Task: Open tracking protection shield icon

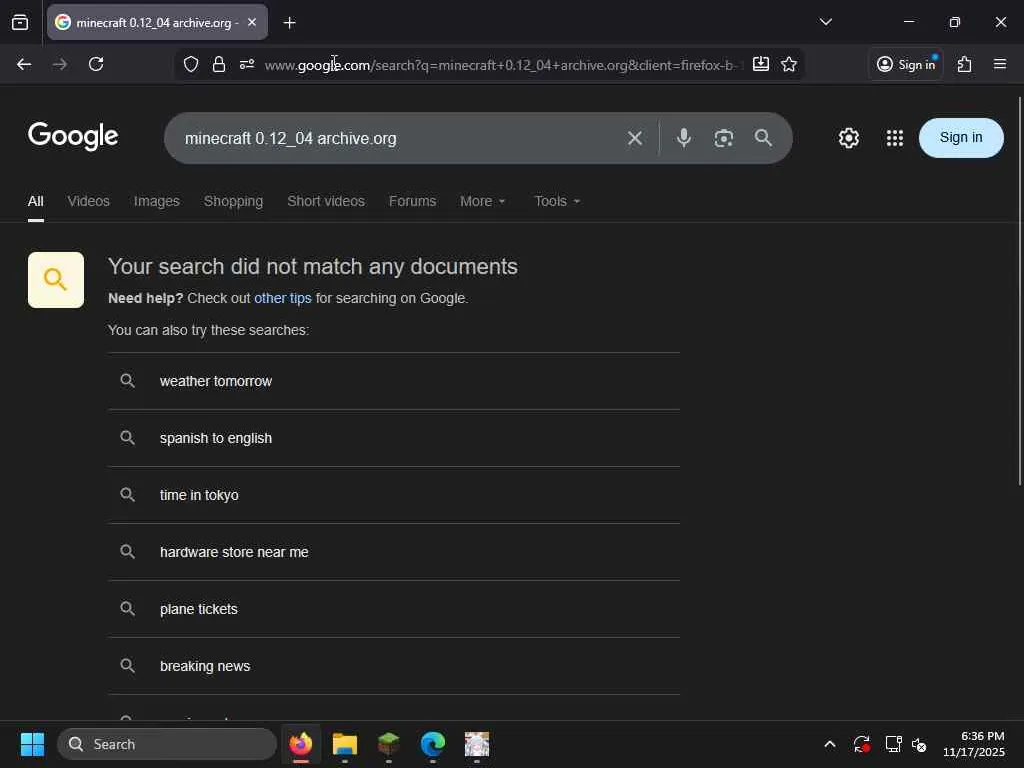Action: (191, 64)
